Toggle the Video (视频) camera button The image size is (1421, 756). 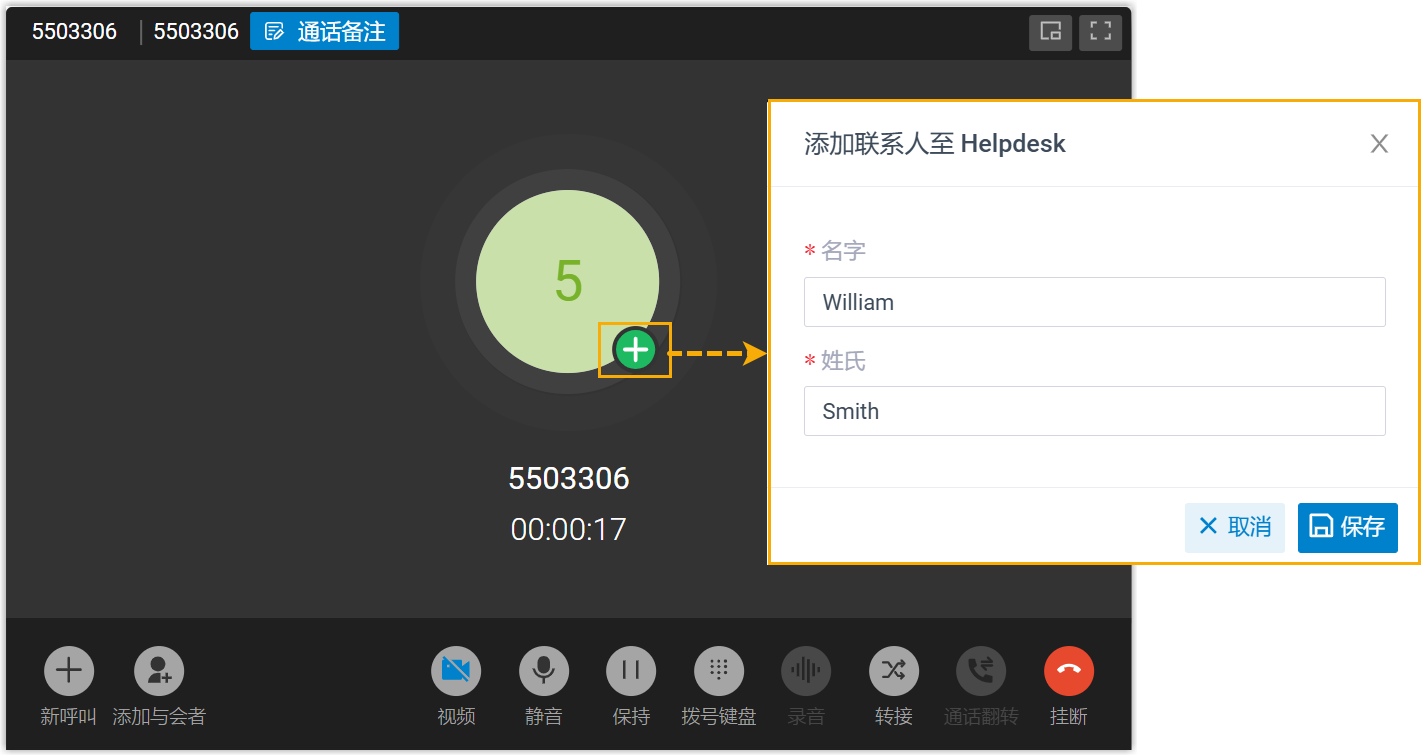(x=456, y=671)
